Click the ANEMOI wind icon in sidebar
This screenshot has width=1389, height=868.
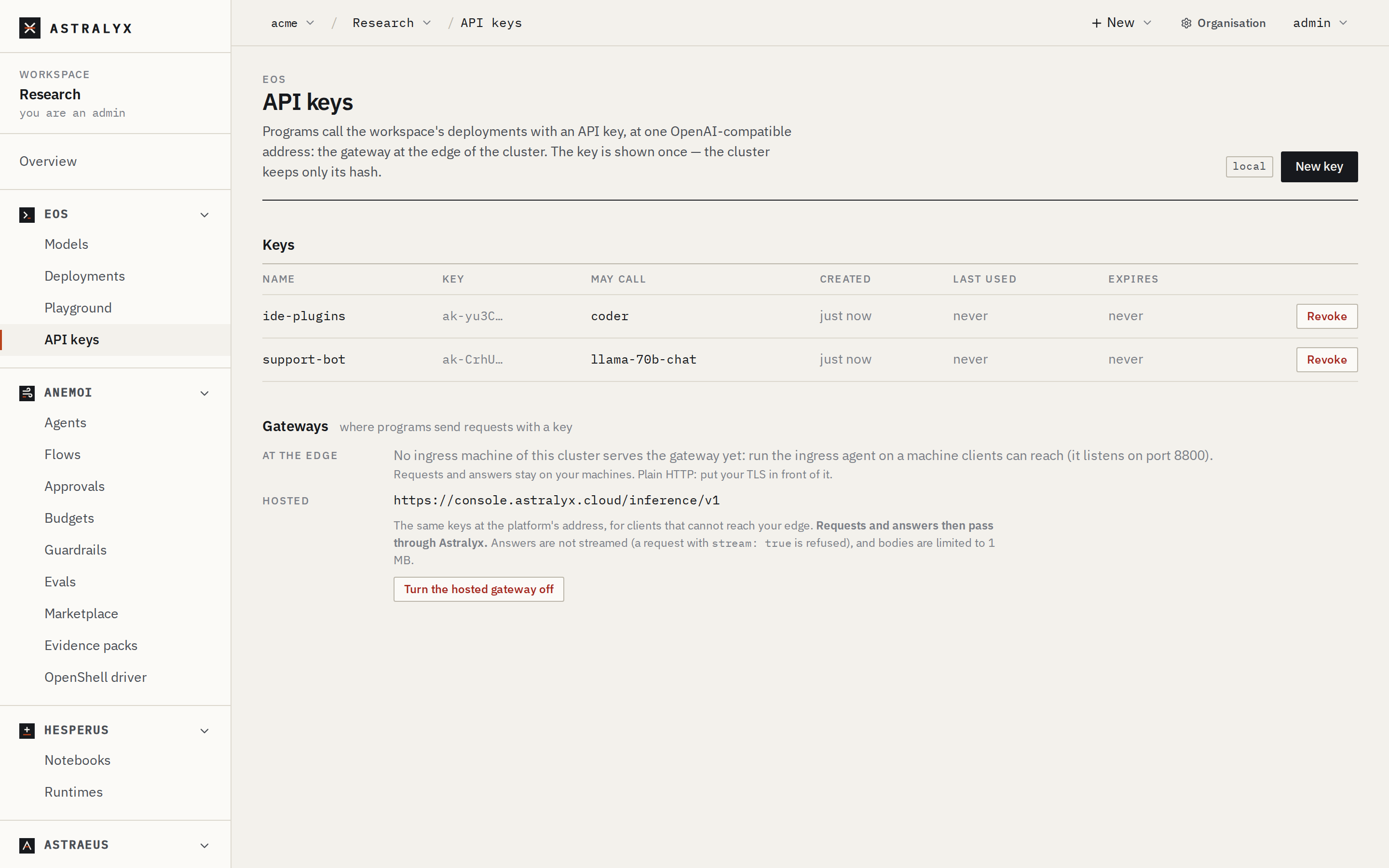click(x=27, y=393)
